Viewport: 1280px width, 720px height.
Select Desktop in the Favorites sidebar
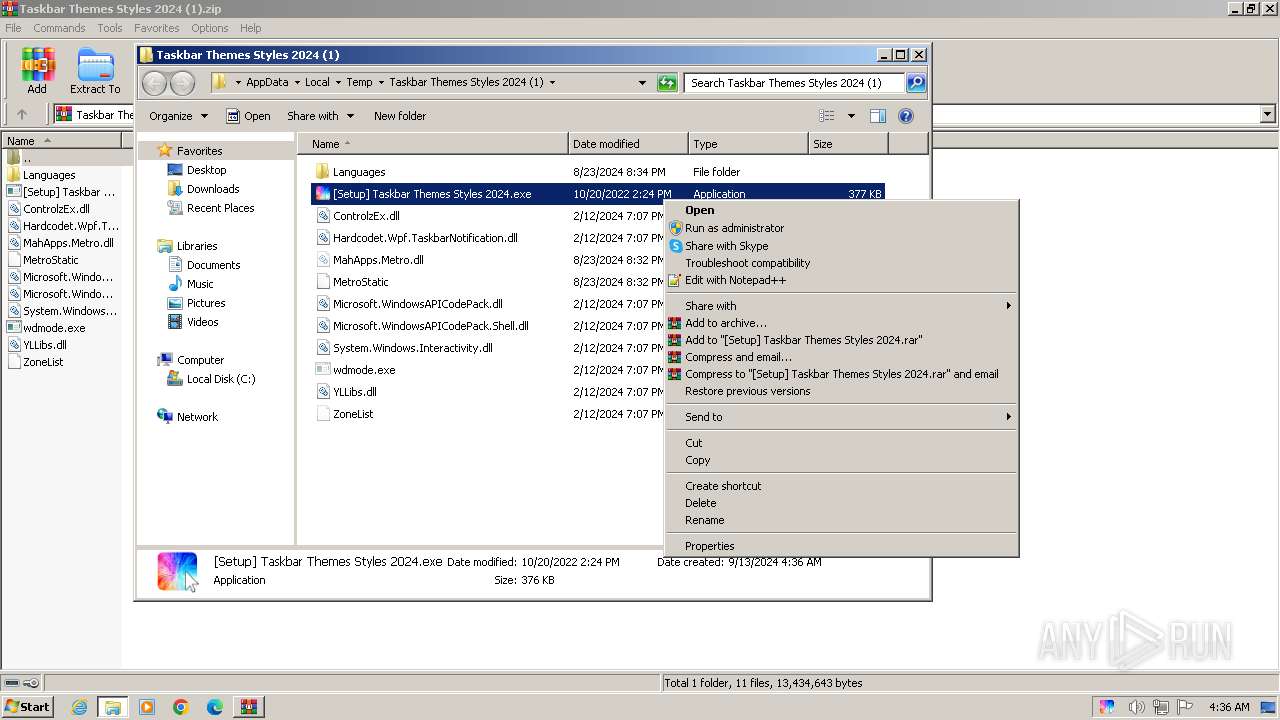(197, 170)
